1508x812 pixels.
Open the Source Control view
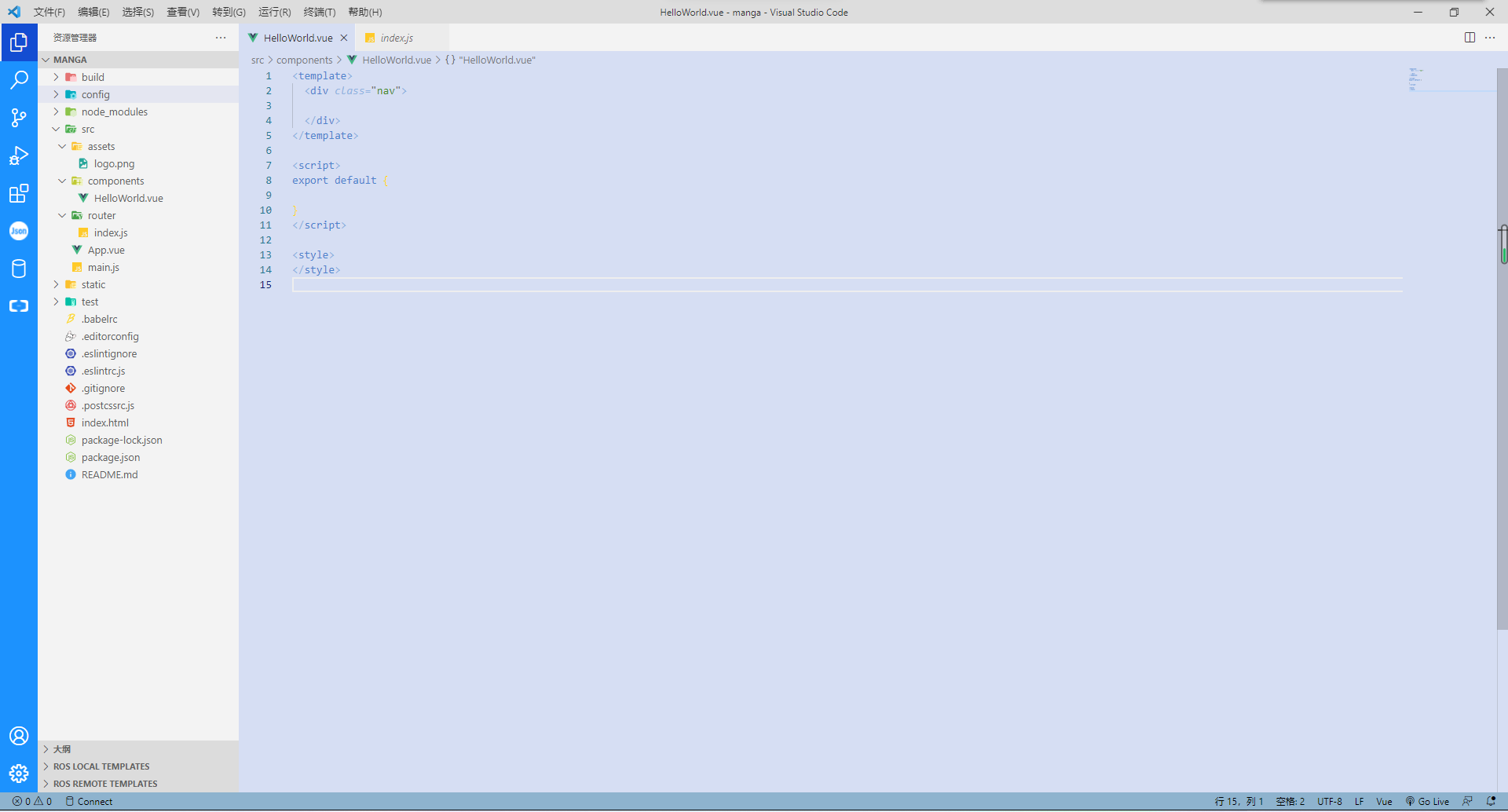click(19, 118)
